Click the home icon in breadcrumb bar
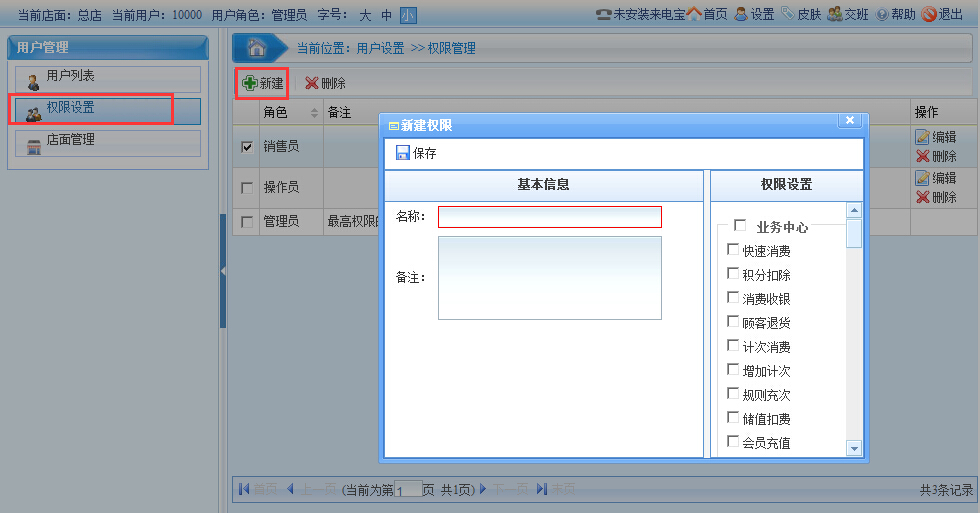This screenshot has height=513, width=980. (x=256, y=47)
